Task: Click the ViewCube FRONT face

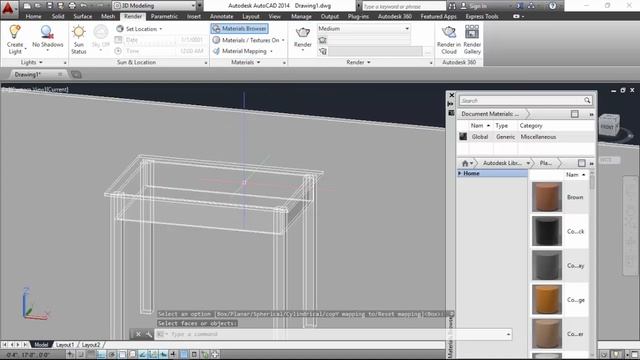Action: [608, 126]
